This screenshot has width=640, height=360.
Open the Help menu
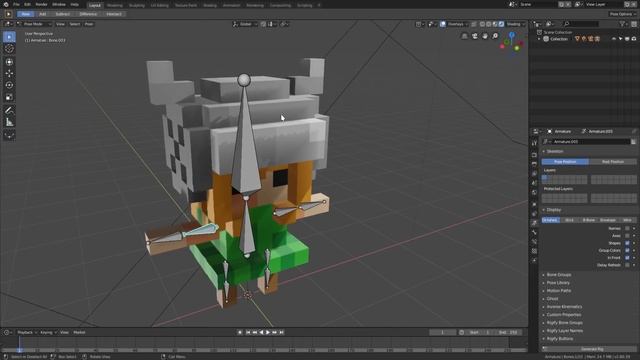(x=74, y=4)
